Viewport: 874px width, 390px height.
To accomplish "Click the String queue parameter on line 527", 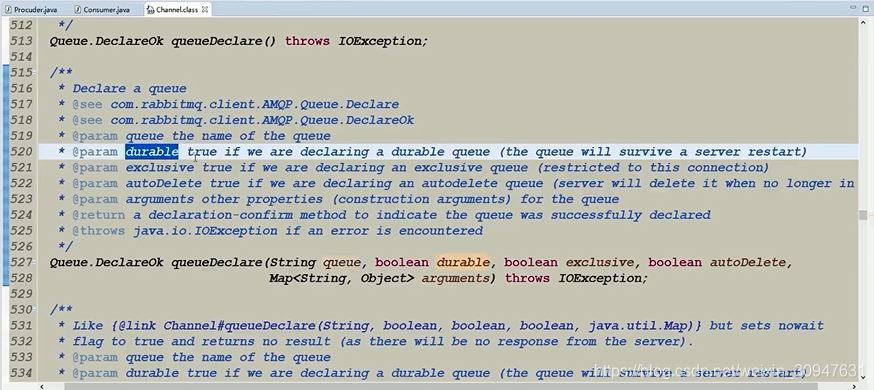I will pyautogui.click(x=315, y=262).
